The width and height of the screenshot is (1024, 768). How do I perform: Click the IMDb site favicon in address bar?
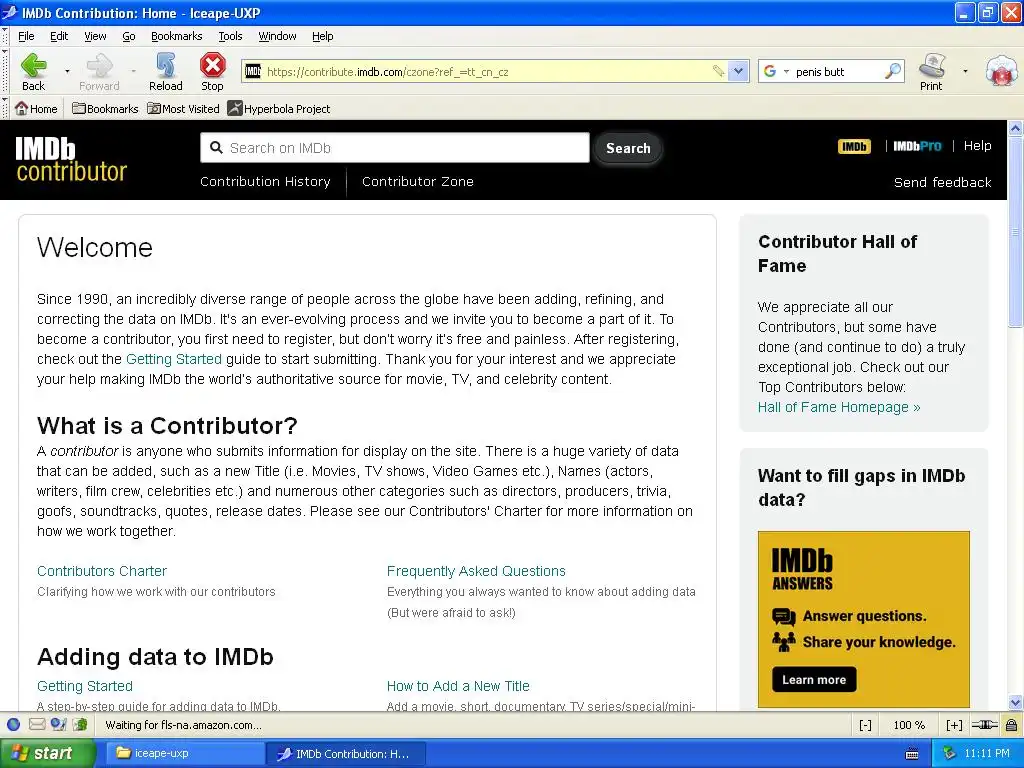click(253, 71)
